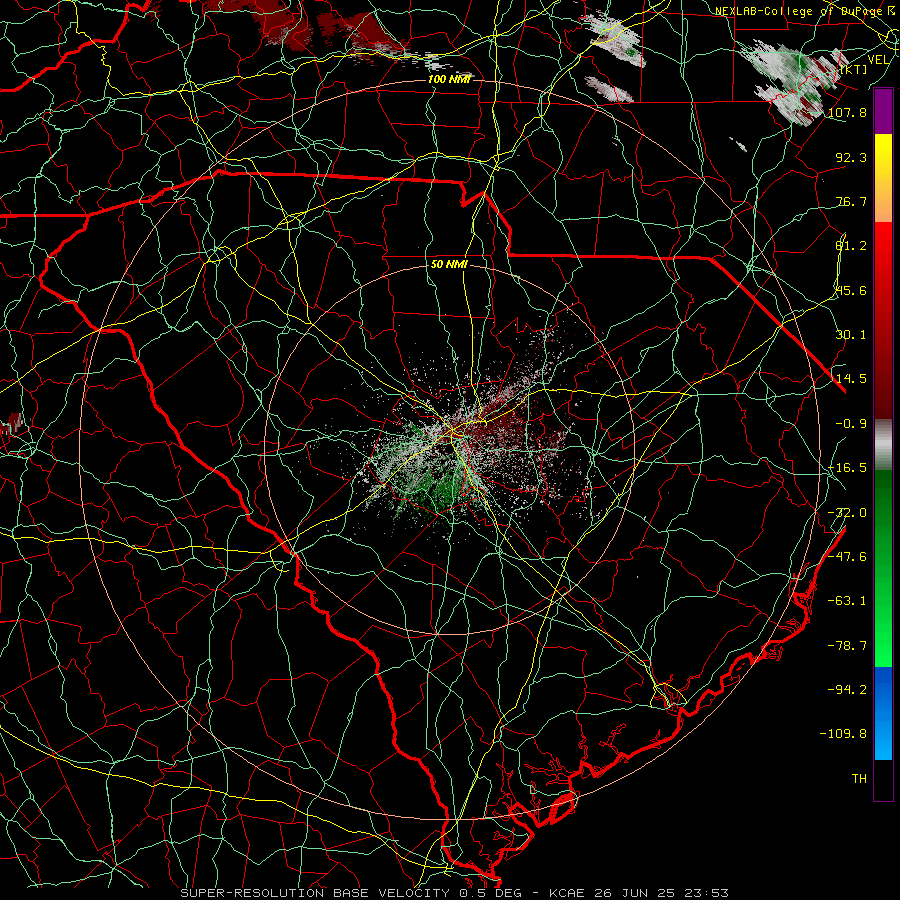Pick the purple segment of color bar
Viewport: 900px width, 900px height.
883,111
